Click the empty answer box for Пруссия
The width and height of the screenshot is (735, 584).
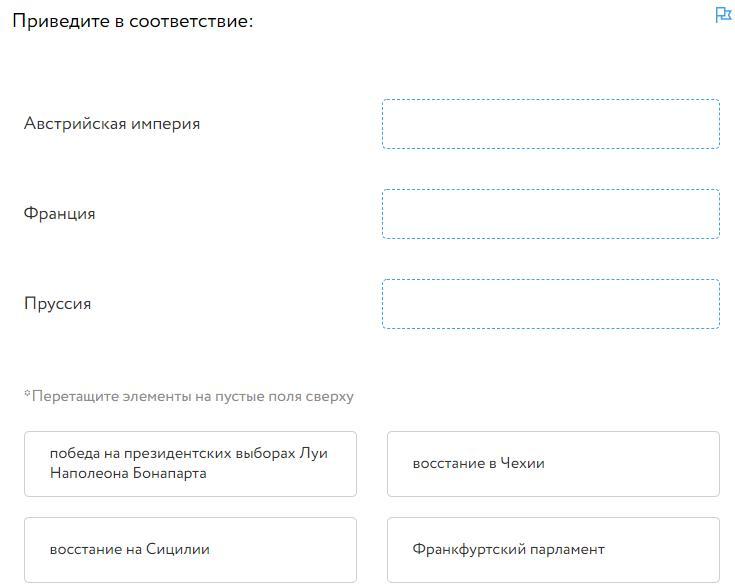tap(550, 304)
